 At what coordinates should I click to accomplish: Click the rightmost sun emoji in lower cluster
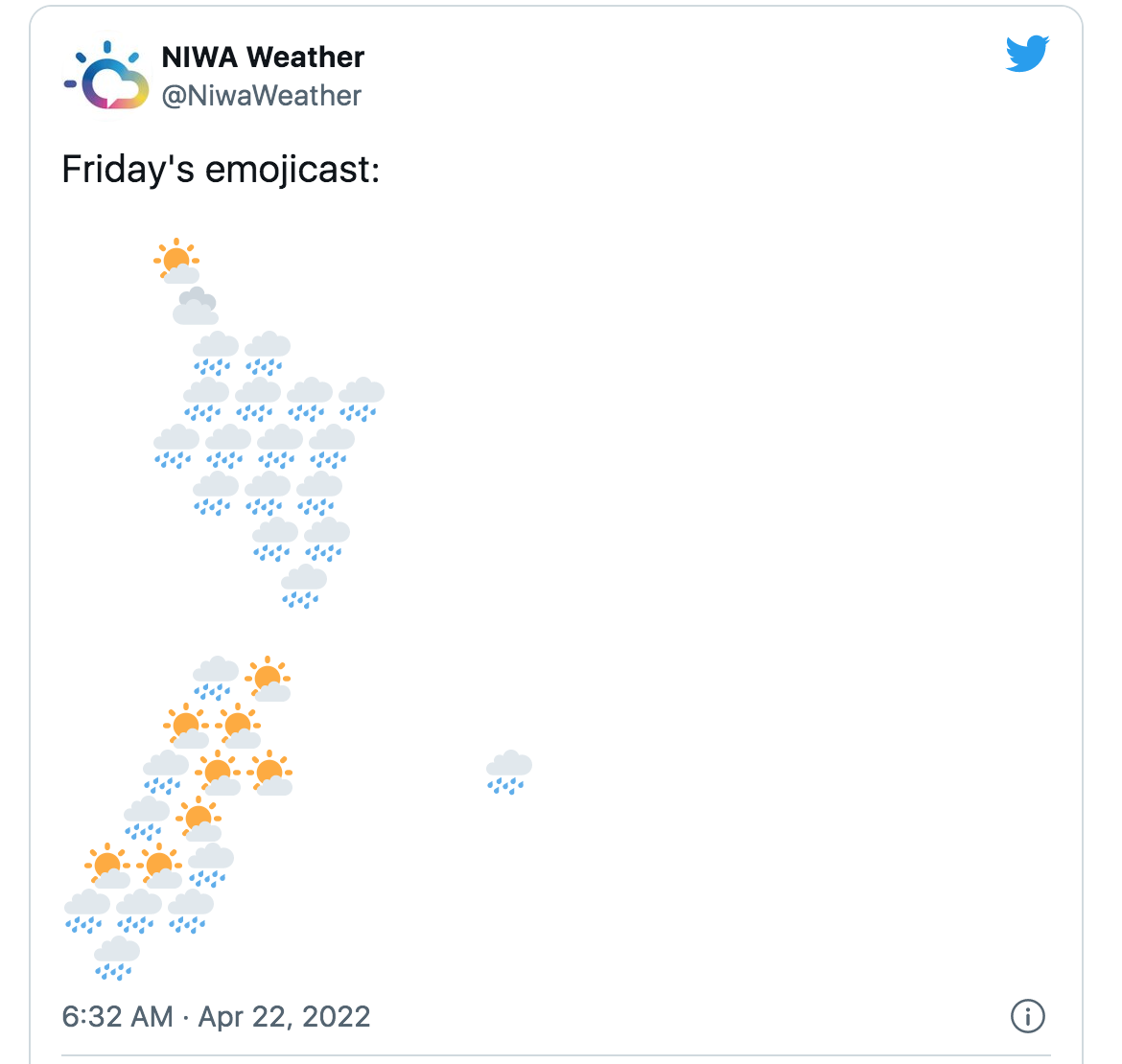pyautogui.click(x=269, y=773)
